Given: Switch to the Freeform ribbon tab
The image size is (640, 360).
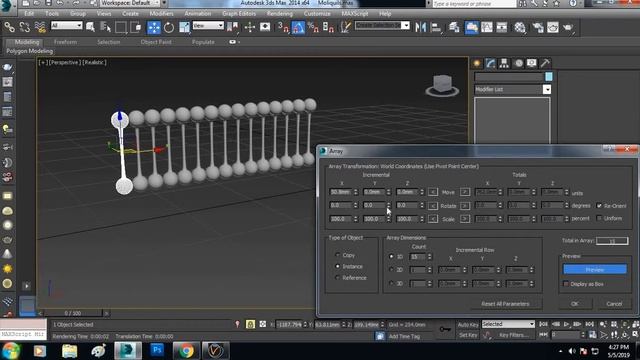Looking at the screenshot, I should pyautogui.click(x=65, y=42).
